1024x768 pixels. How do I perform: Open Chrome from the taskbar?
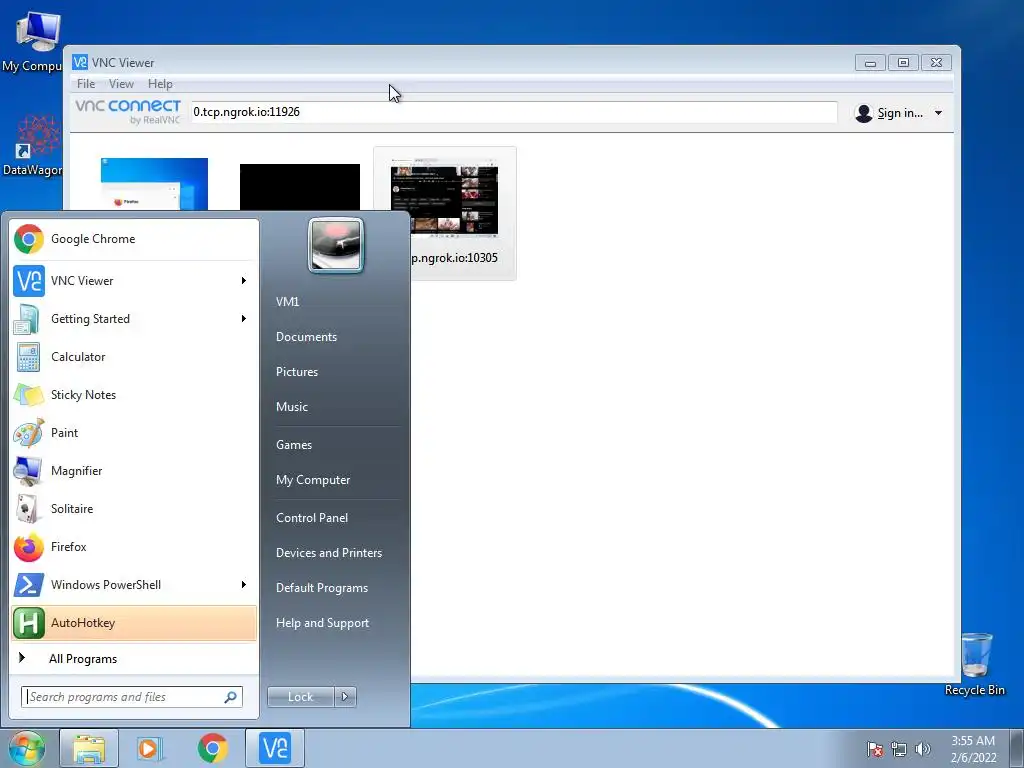[212, 748]
